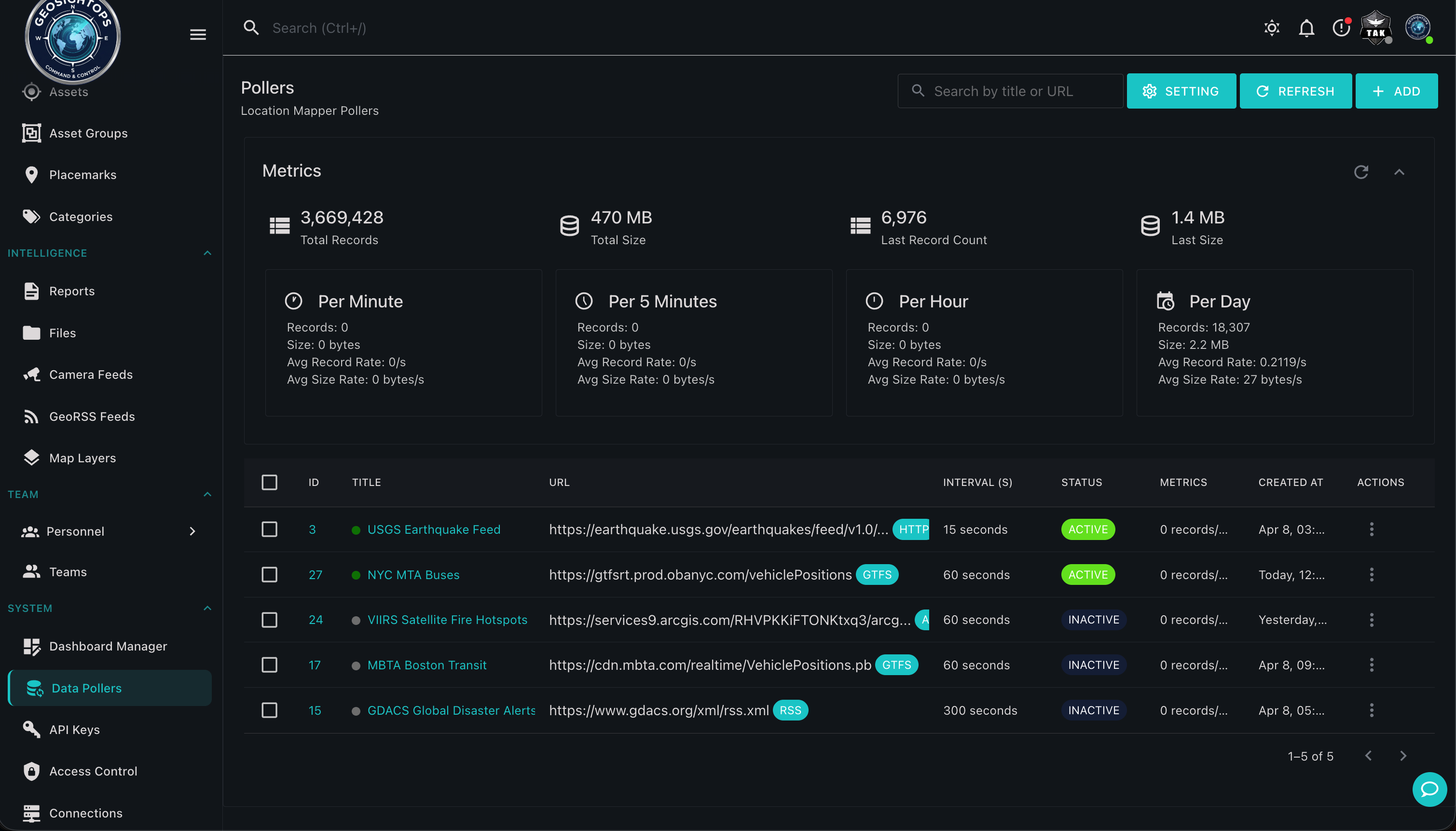Go to next page of pollers
This screenshot has width=1456, height=831.
click(1403, 756)
